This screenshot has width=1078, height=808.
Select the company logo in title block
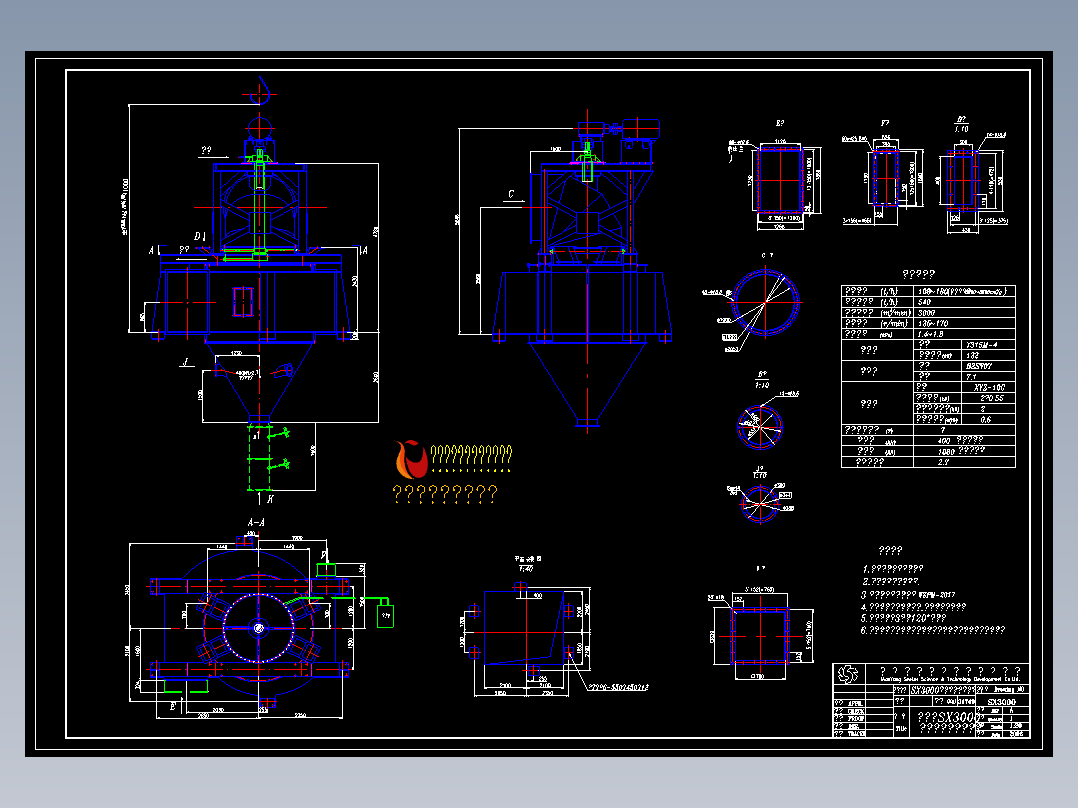(x=848, y=675)
